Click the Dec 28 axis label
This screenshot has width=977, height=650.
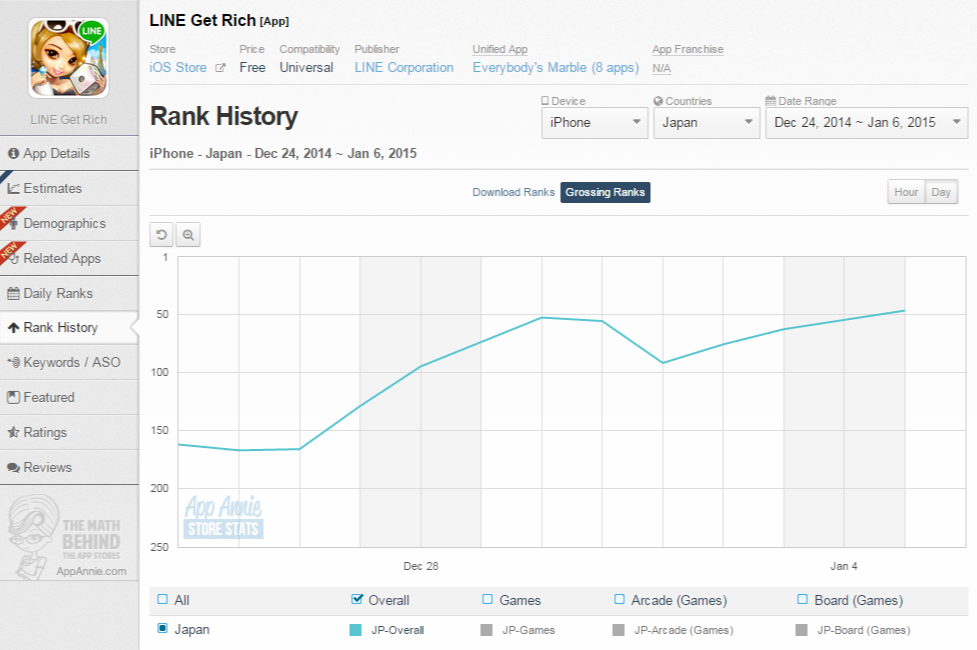421,566
